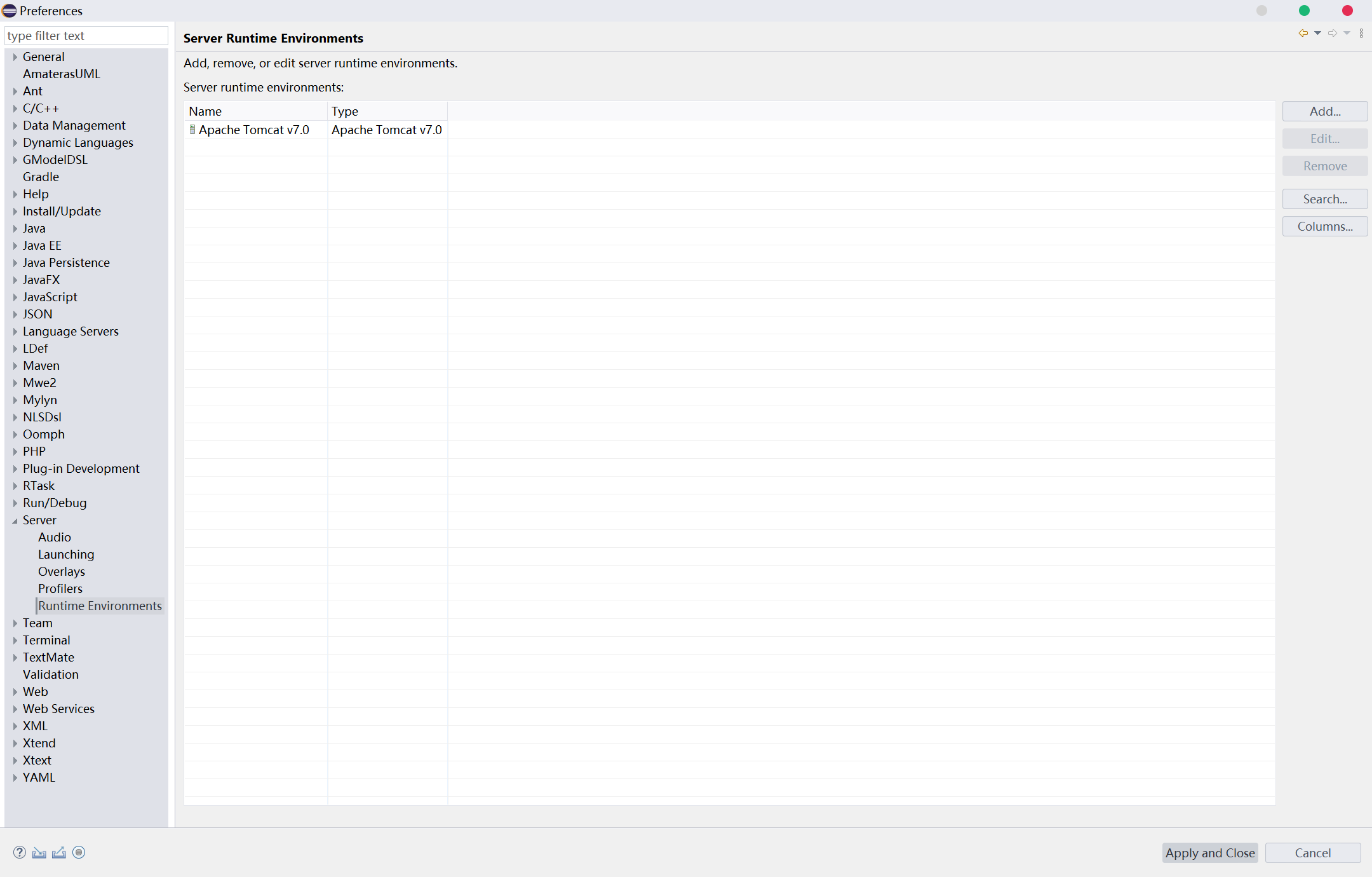
Task: Click the yellow Back arrow icon
Action: tap(1303, 33)
